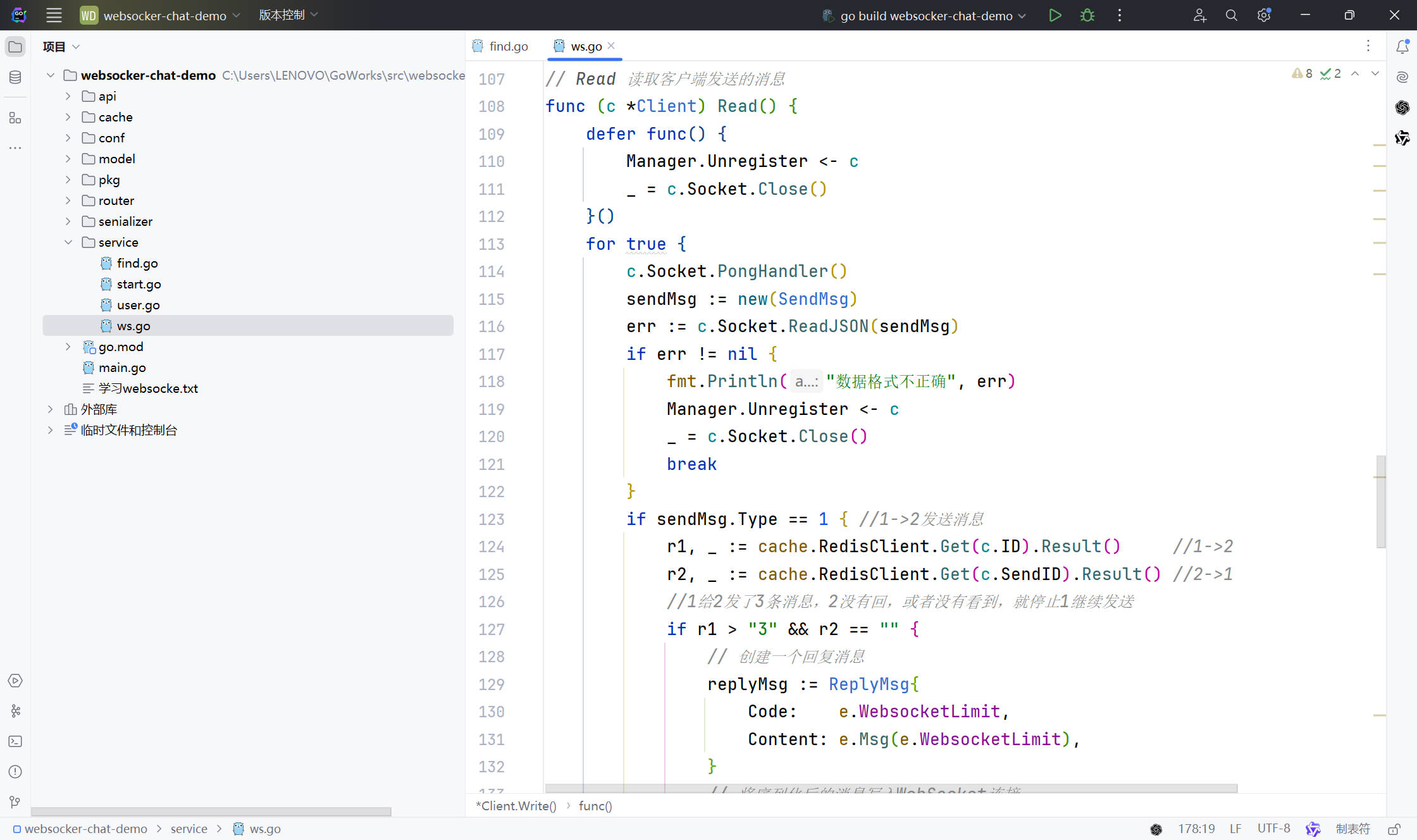This screenshot has width=1417, height=840.
Task: Click the editor vertical scrollbar thumb
Action: (x=1380, y=502)
